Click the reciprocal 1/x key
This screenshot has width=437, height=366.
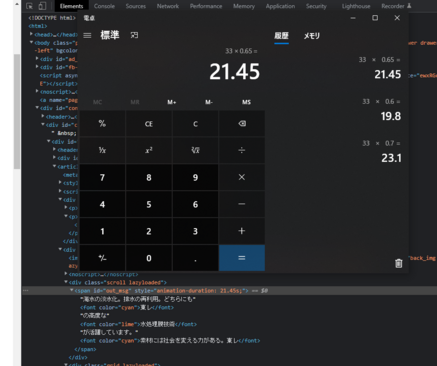[102, 150]
